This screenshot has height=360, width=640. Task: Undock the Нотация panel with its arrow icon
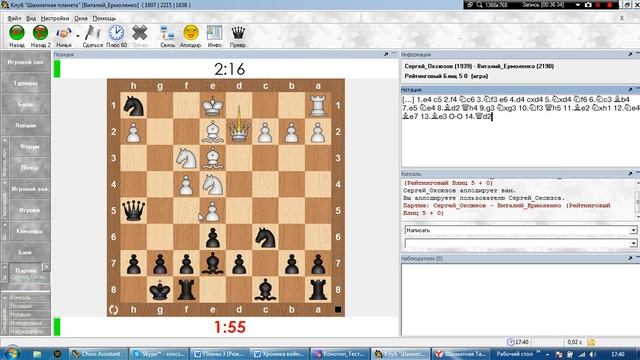[630, 89]
